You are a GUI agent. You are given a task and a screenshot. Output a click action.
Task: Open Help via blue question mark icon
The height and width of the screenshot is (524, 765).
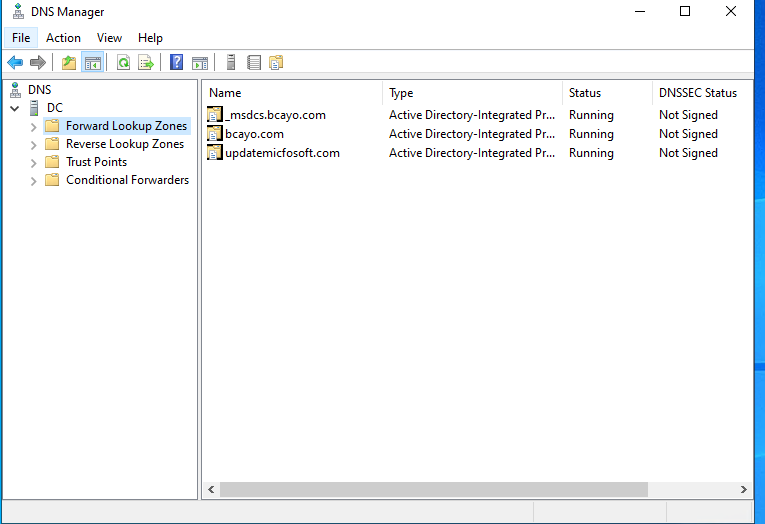pos(176,63)
